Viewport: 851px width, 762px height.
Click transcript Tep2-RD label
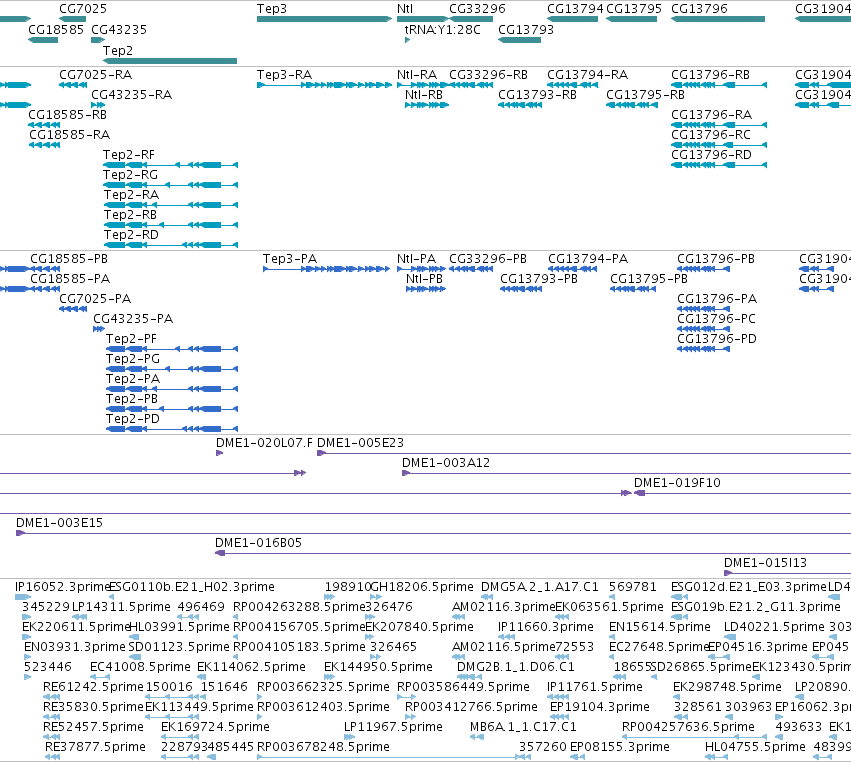(x=131, y=234)
